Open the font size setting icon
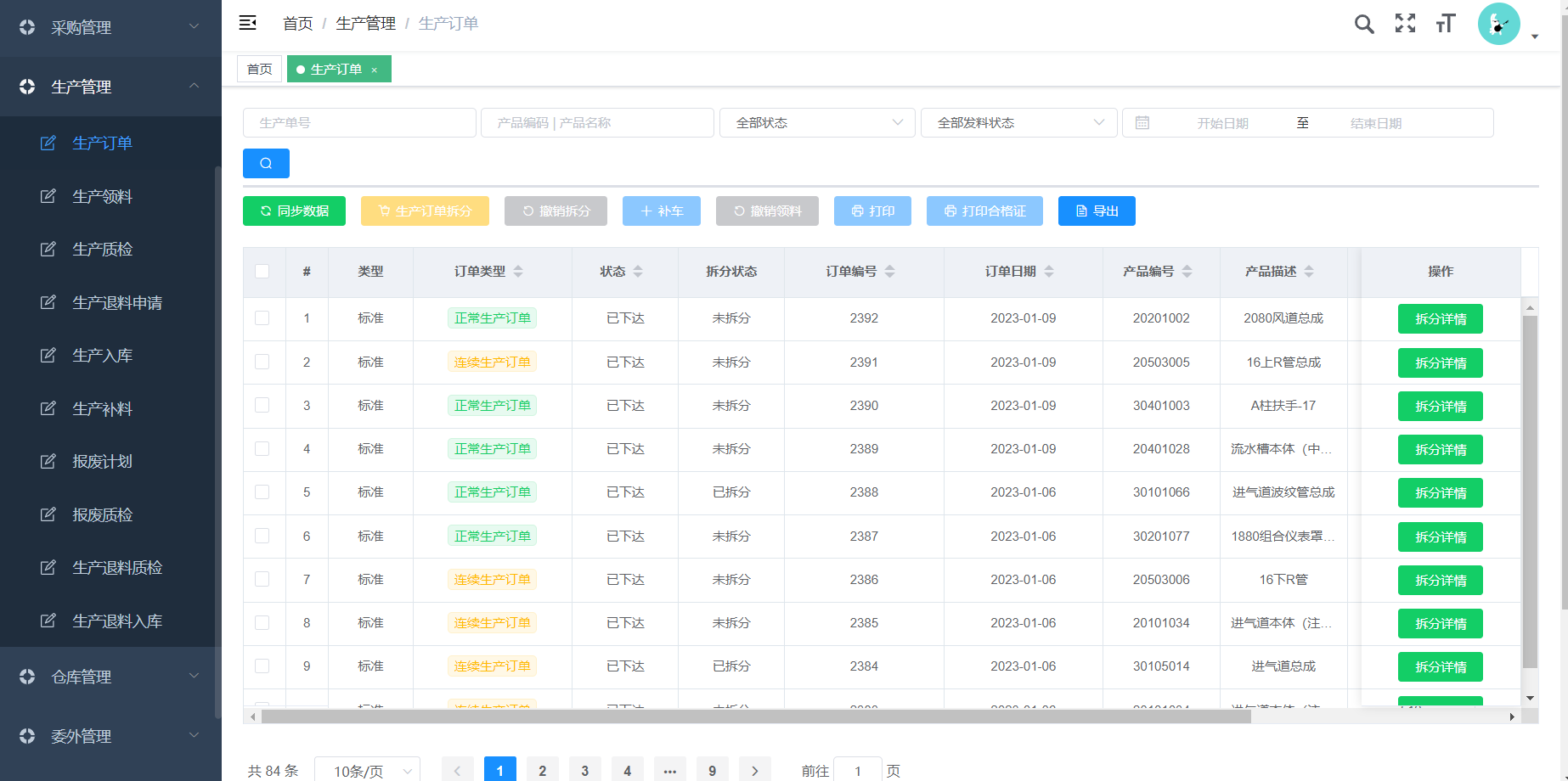 click(x=1446, y=24)
